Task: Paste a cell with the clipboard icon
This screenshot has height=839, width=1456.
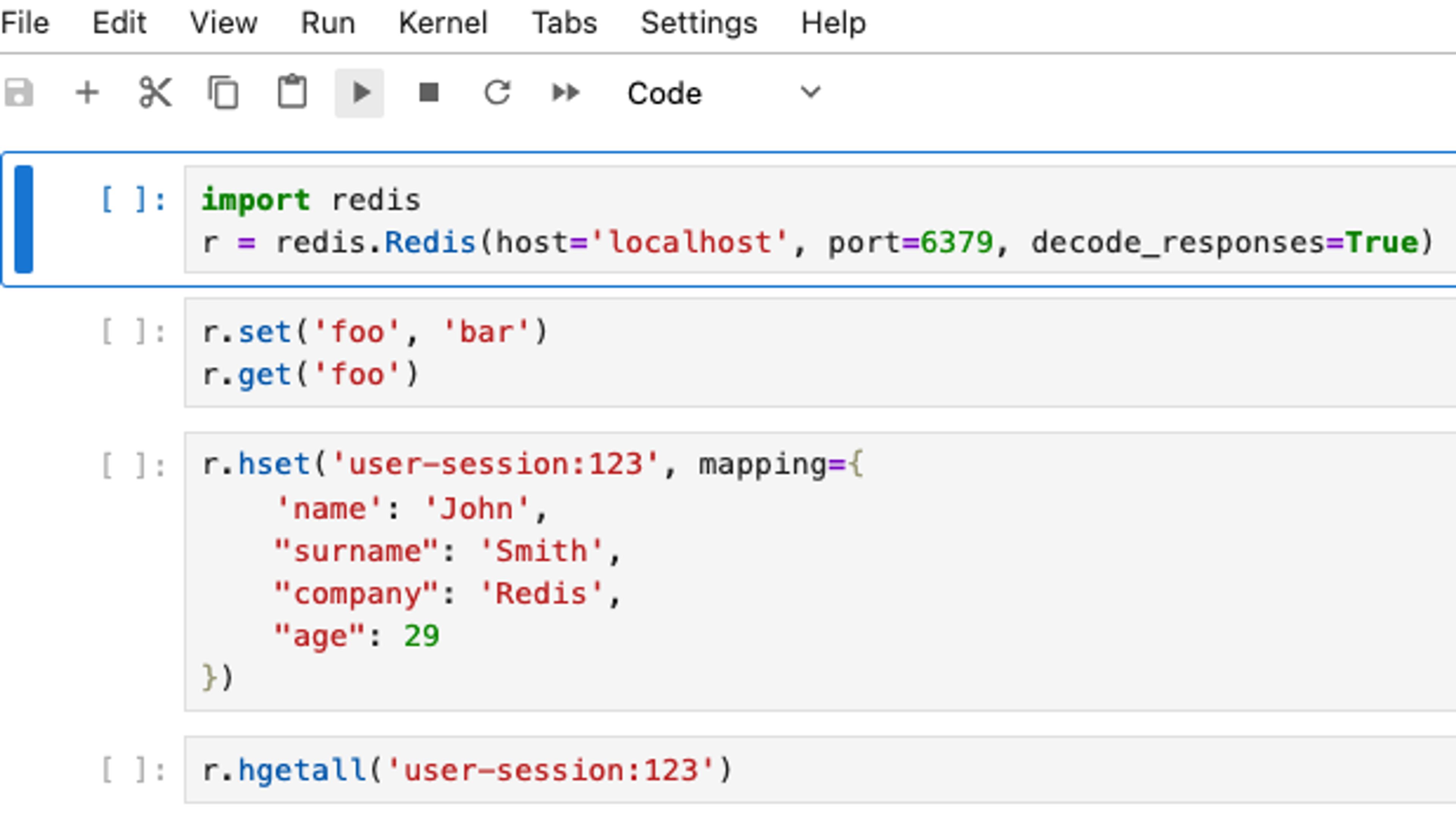Action: coord(292,93)
